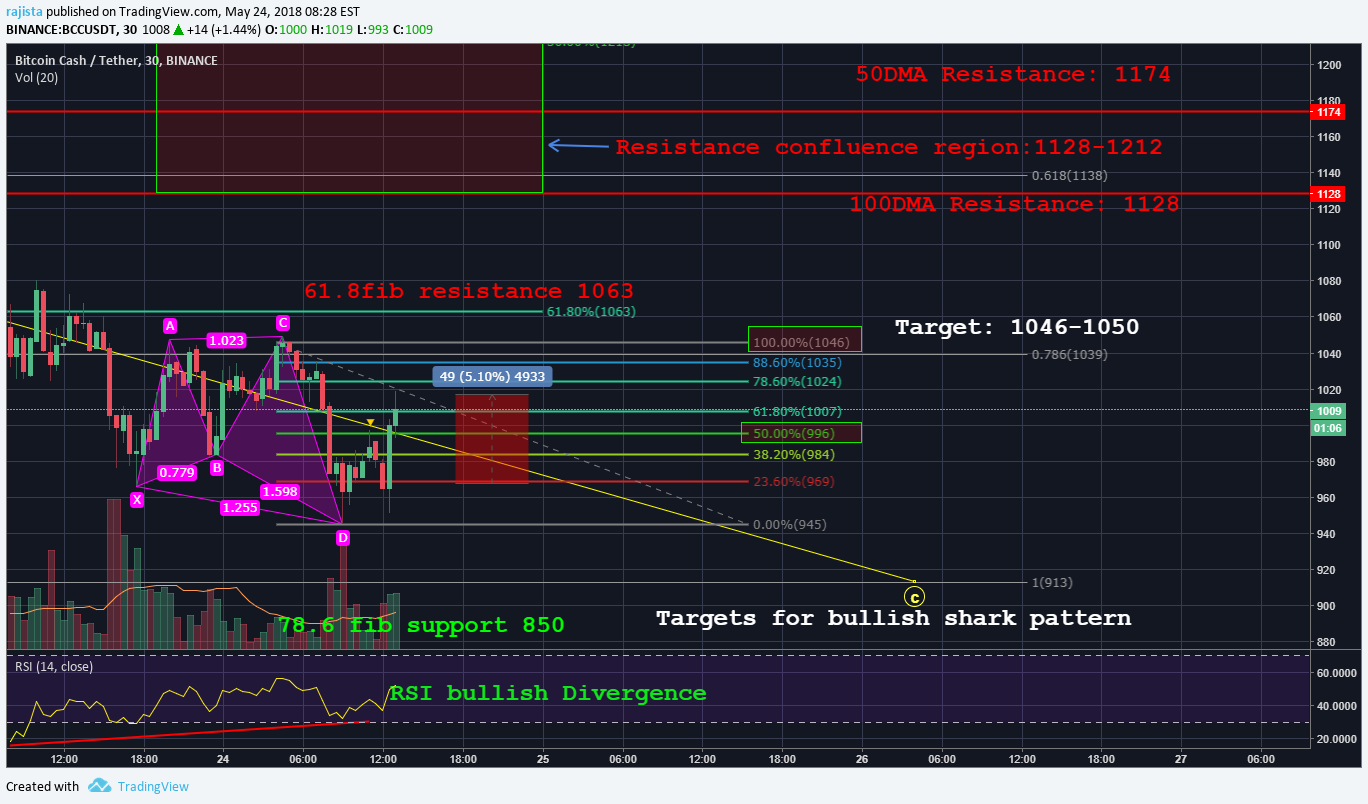Screen dimensions: 1368x804
Task: Click the RSI (14, close) indicator label
Action: coord(54,665)
